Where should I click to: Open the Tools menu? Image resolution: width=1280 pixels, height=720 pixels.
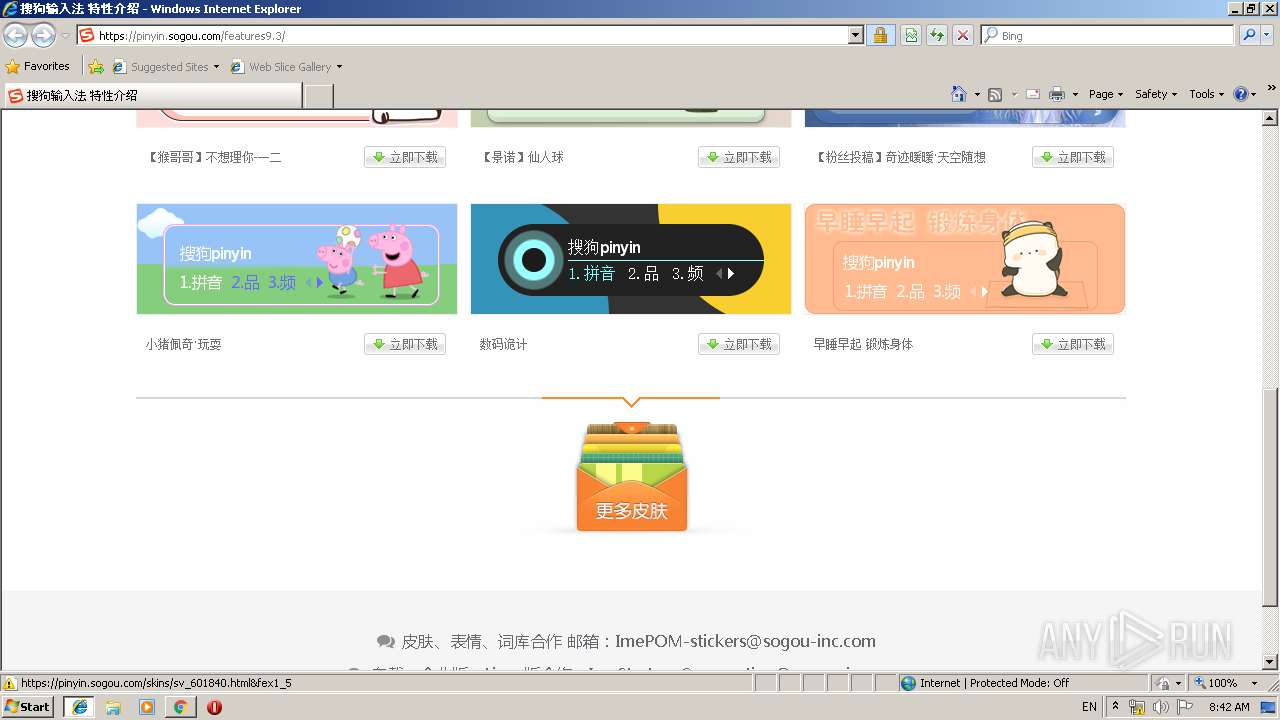1206,94
